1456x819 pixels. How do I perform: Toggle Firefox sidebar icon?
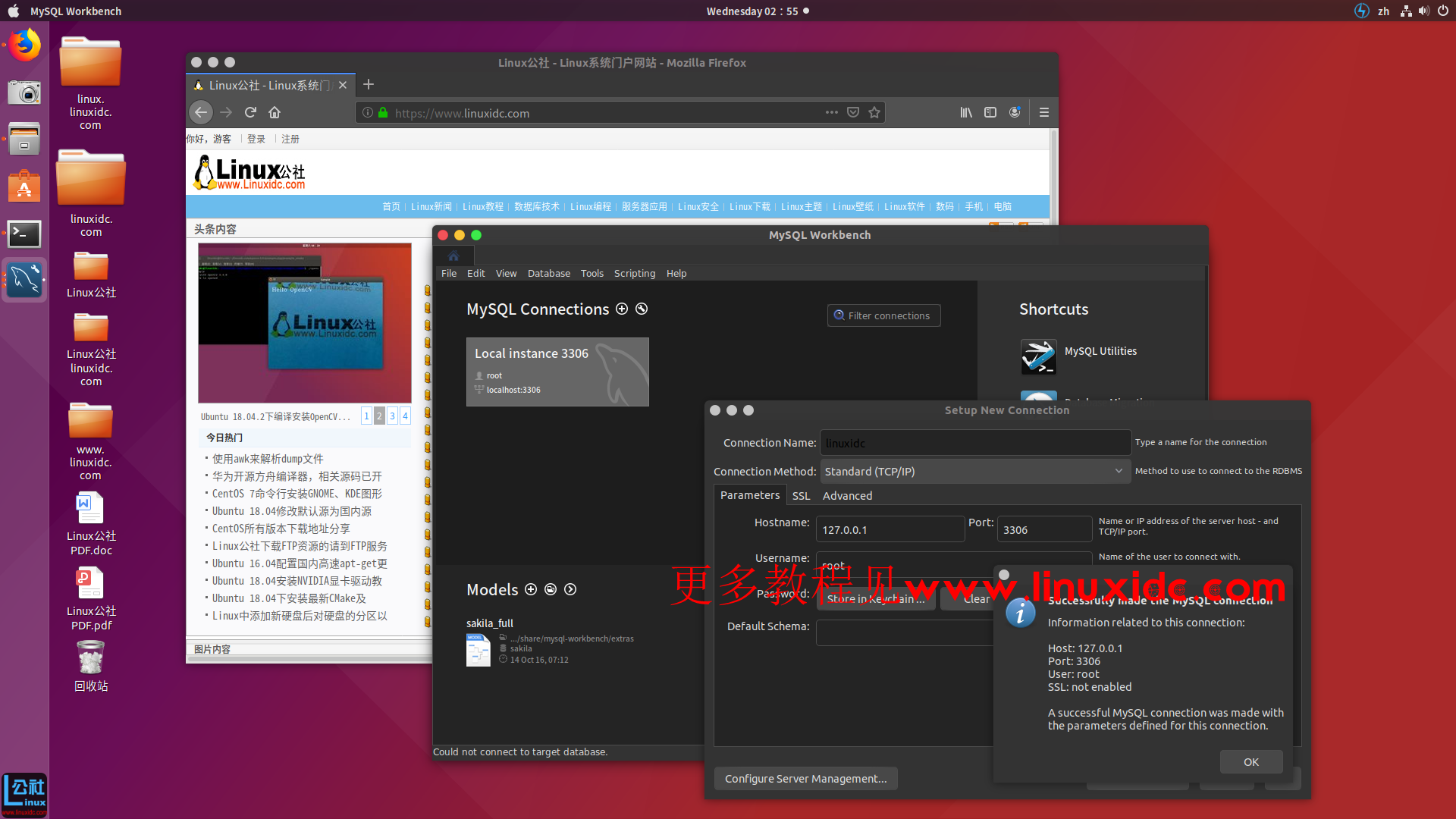tap(990, 112)
